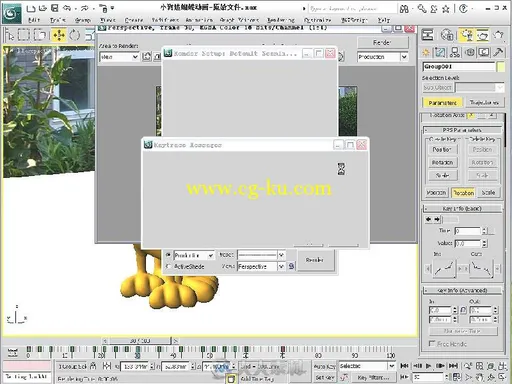
Task: Click New Scene icon in quick access toolbar
Action: pos(31,8)
